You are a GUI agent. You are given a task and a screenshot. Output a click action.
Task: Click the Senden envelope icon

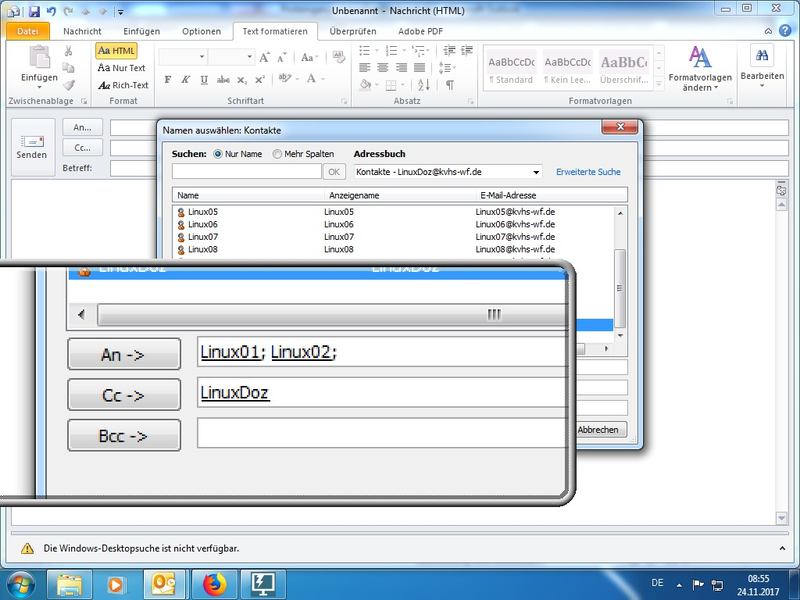[x=32, y=141]
